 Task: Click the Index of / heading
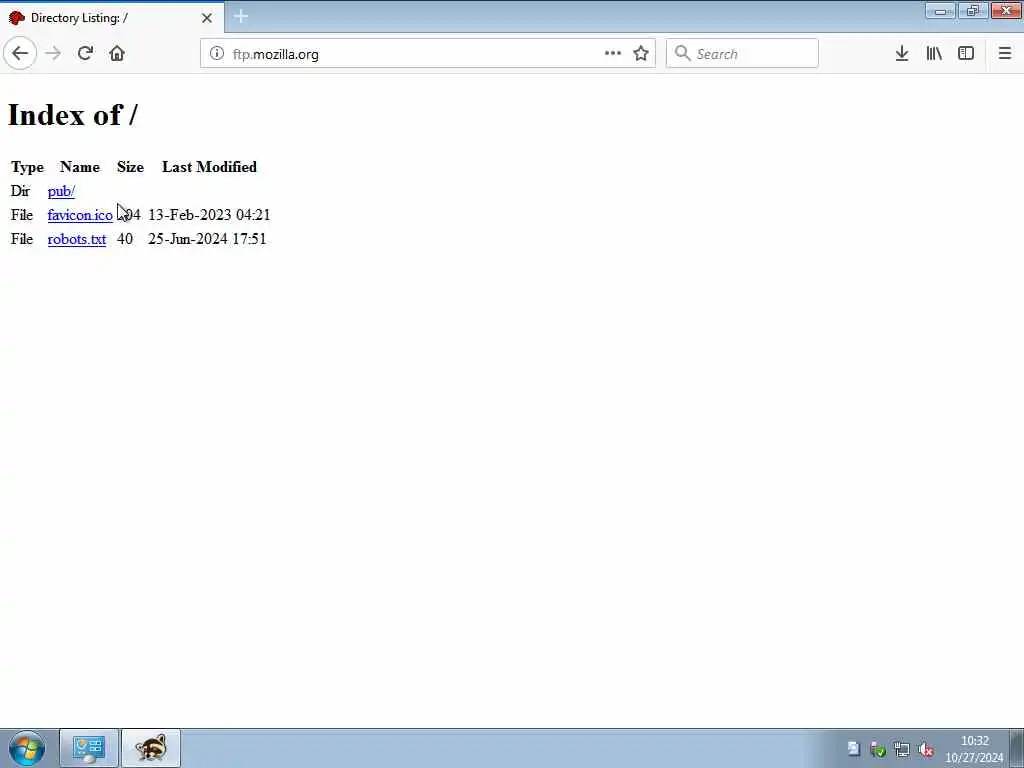click(x=72, y=115)
